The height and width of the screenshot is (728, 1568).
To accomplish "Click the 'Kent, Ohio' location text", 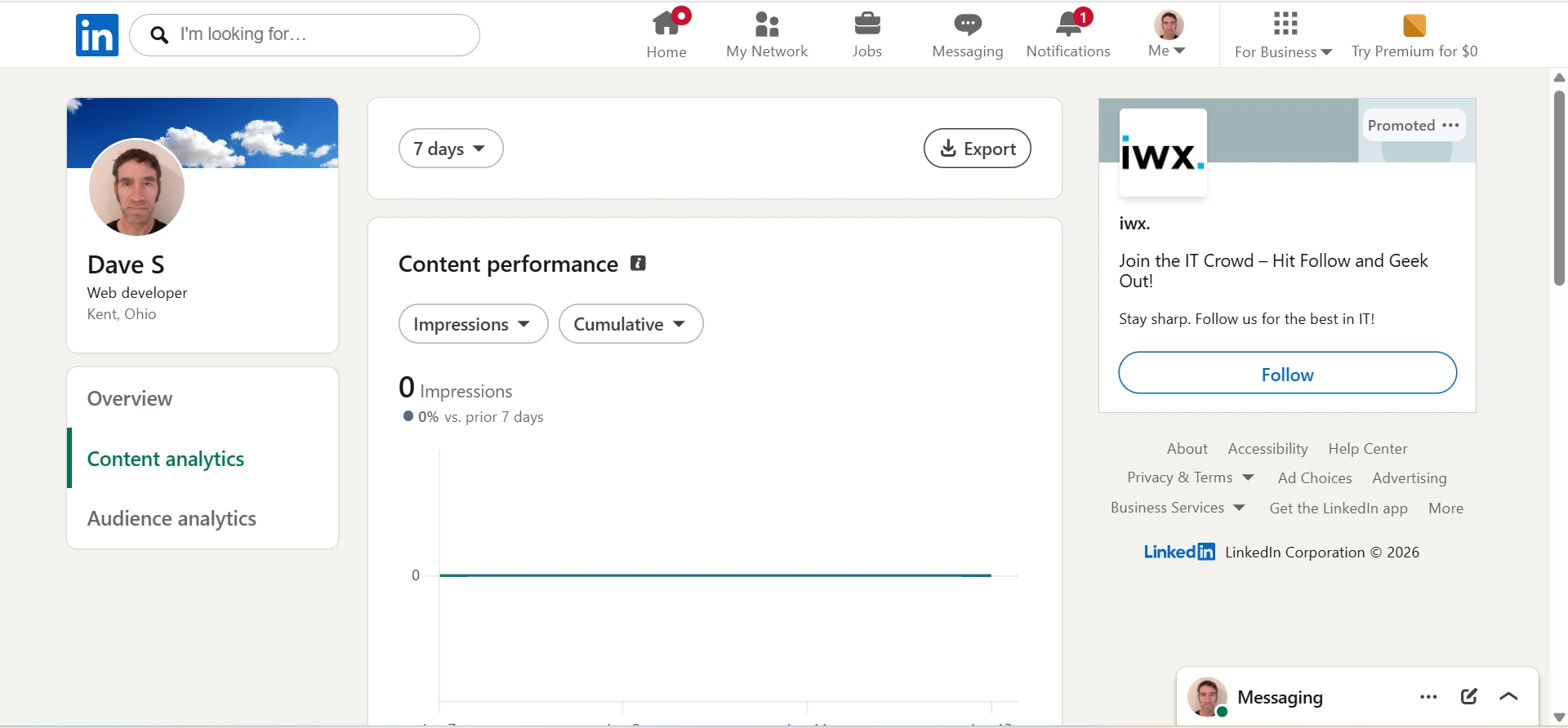I will (x=122, y=314).
